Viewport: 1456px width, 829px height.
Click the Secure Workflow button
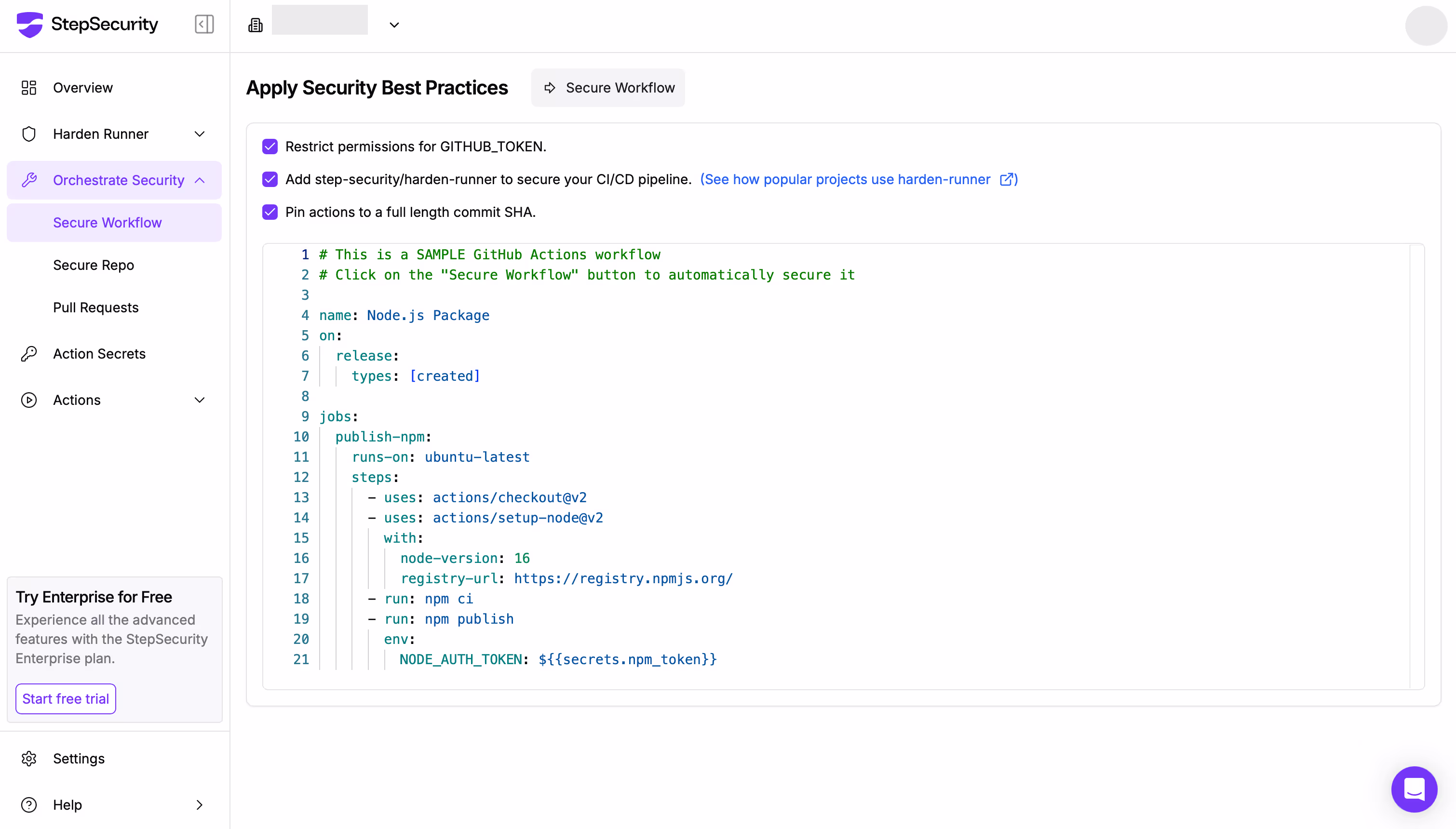pos(608,88)
